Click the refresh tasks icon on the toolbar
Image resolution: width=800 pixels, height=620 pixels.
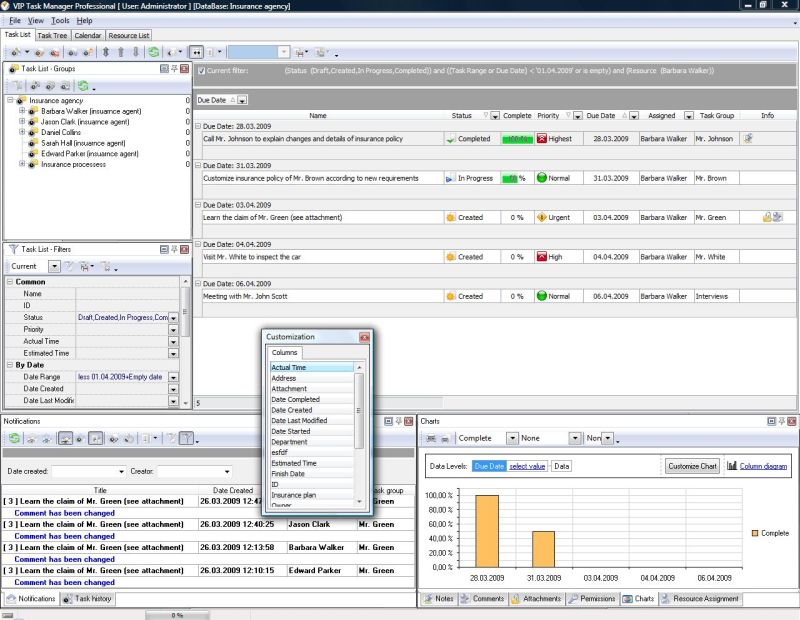tap(155, 50)
